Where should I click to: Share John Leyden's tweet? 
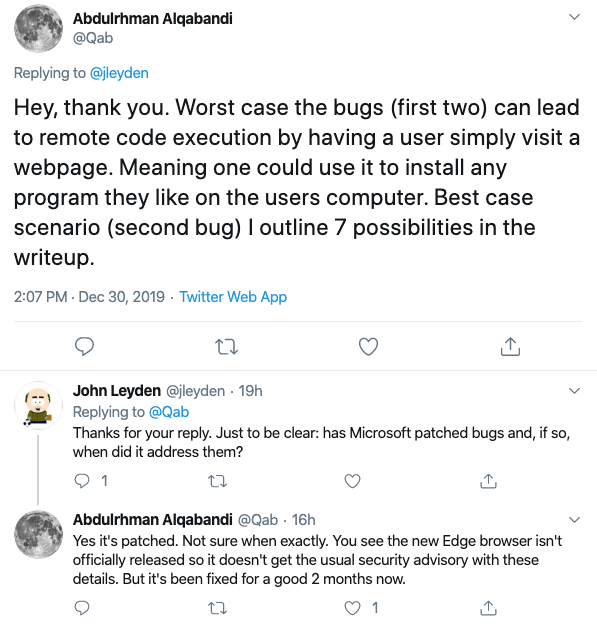488,481
